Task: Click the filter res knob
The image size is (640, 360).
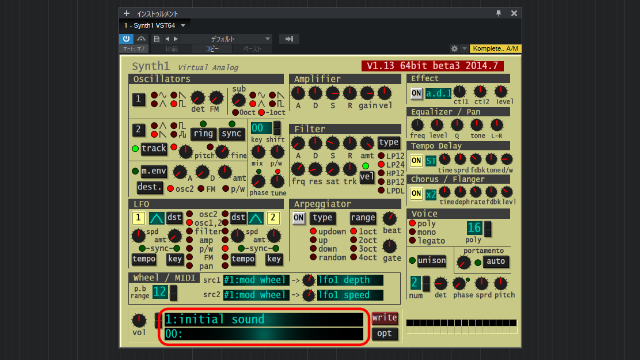Action: coord(315,169)
